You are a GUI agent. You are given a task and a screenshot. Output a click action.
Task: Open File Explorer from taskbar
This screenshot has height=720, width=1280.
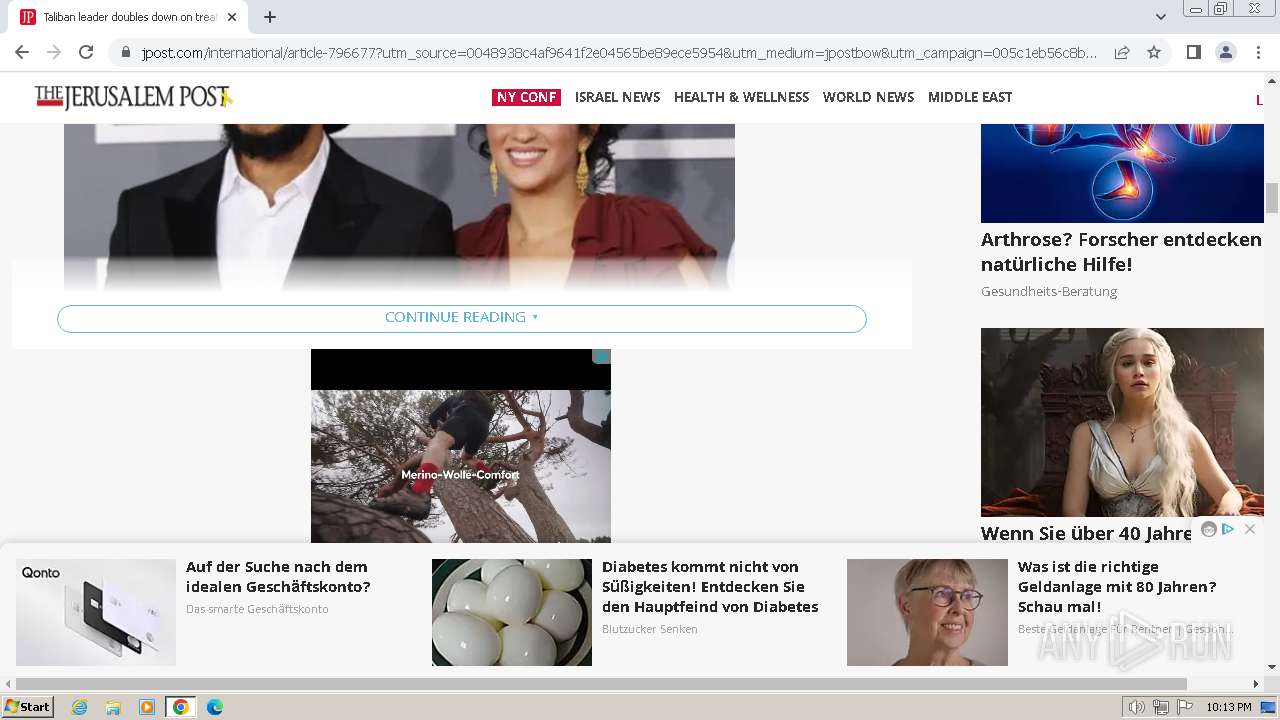pos(113,707)
